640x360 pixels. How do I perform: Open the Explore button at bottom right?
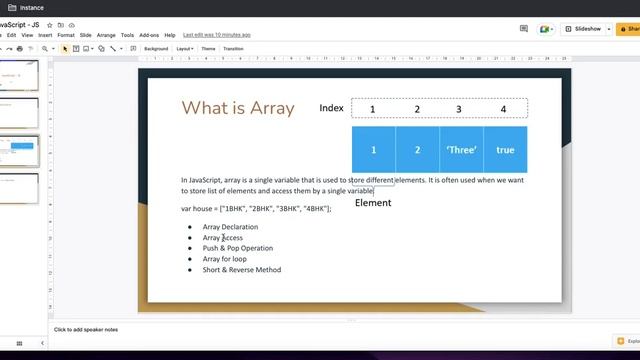coord(628,341)
